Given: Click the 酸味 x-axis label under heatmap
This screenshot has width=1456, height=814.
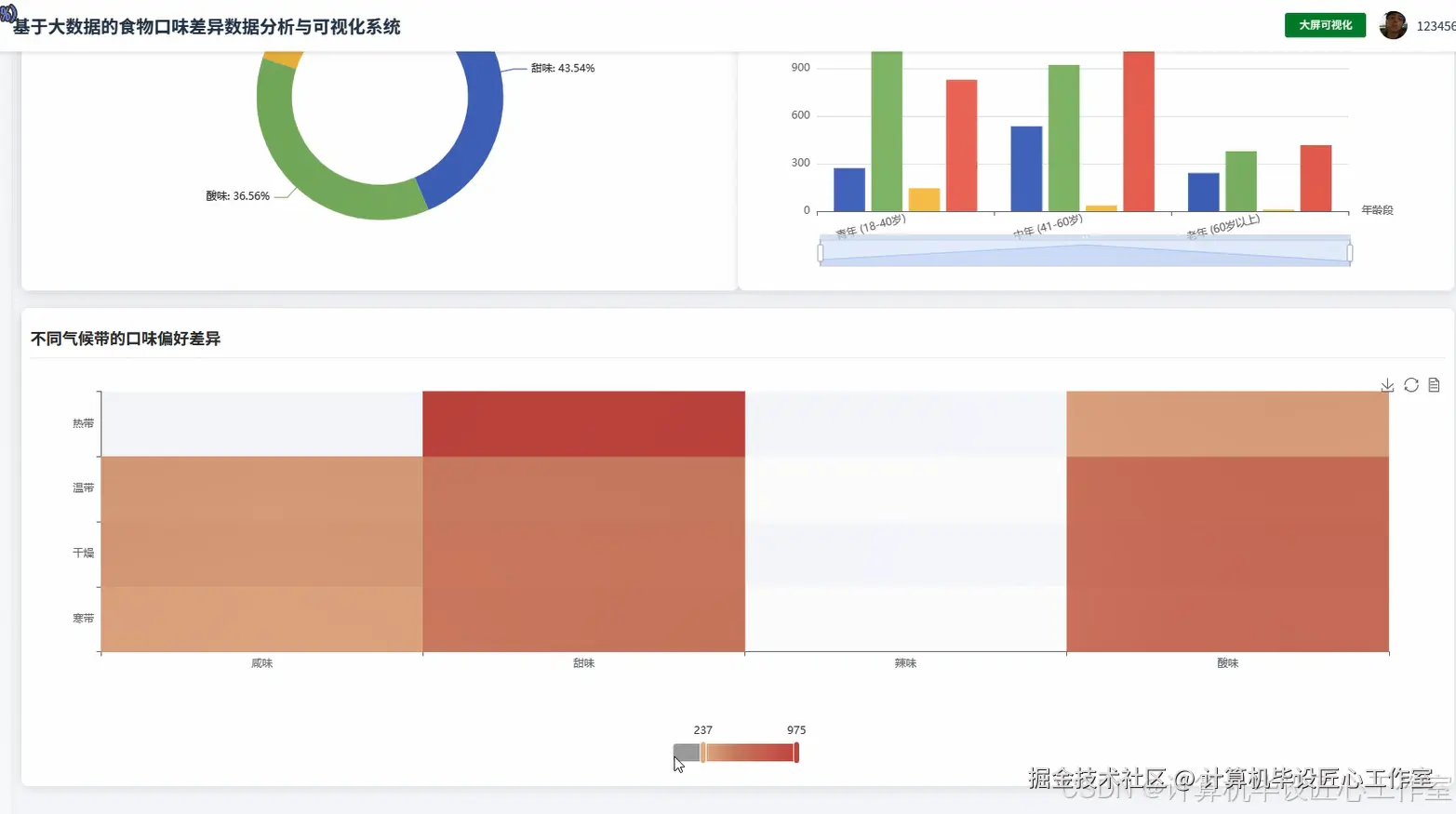Looking at the screenshot, I should pyautogui.click(x=1228, y=663).
